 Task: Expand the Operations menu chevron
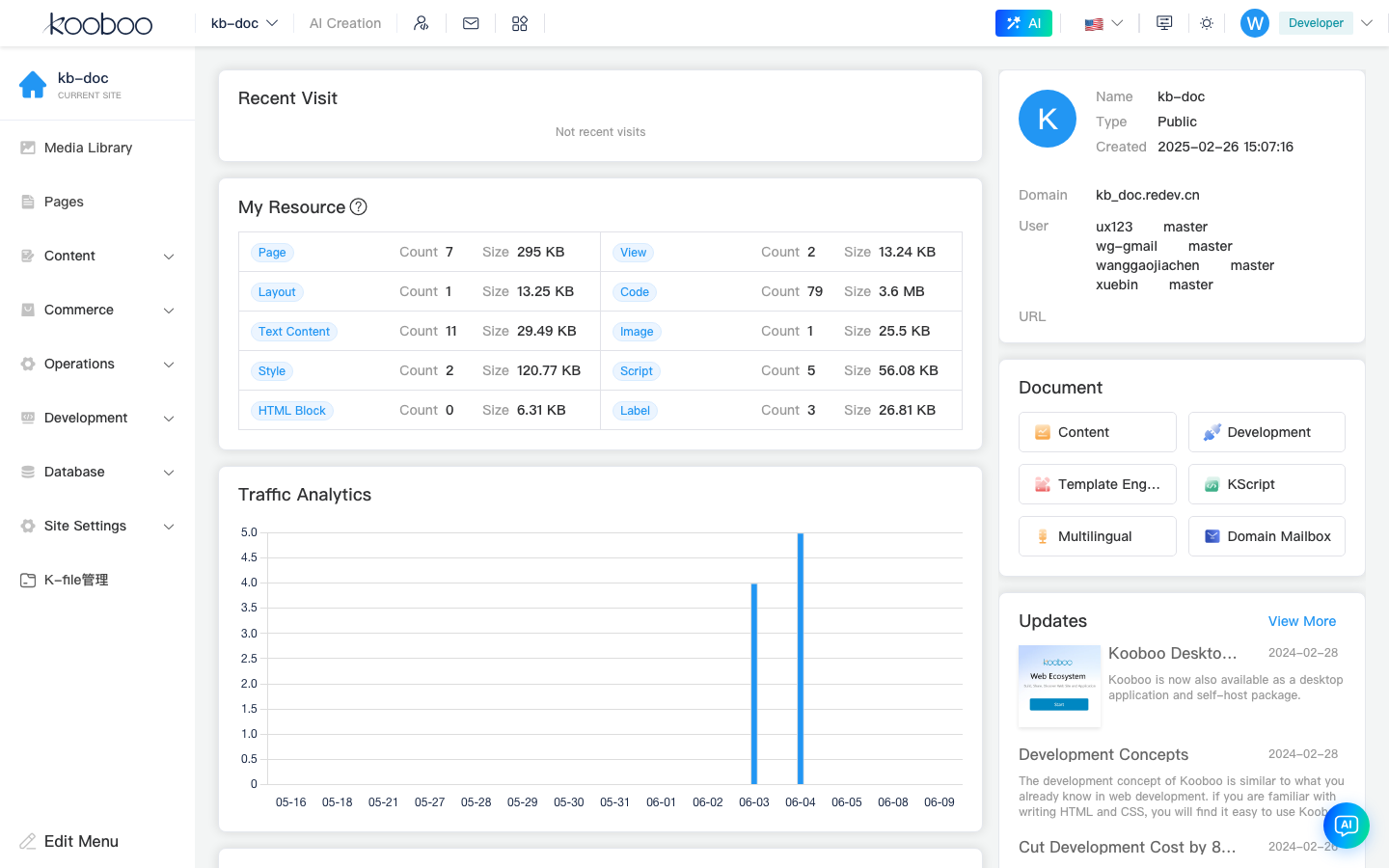(169, 365)
